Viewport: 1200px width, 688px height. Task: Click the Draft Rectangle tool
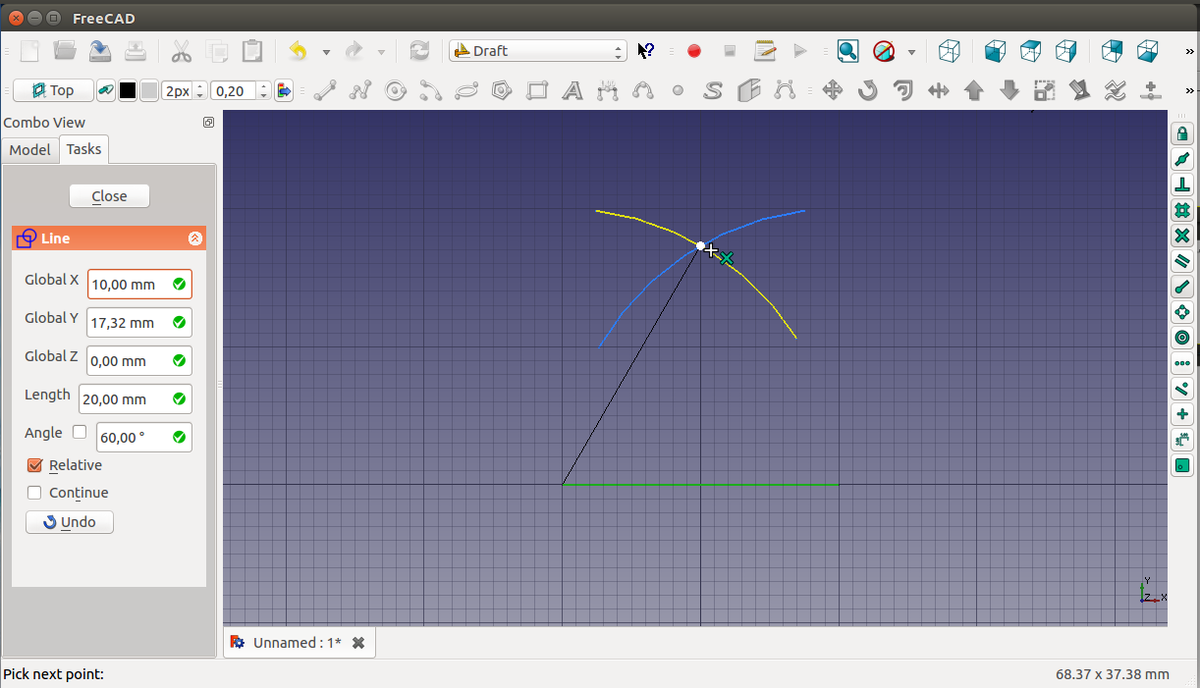[x=537, y=91]
